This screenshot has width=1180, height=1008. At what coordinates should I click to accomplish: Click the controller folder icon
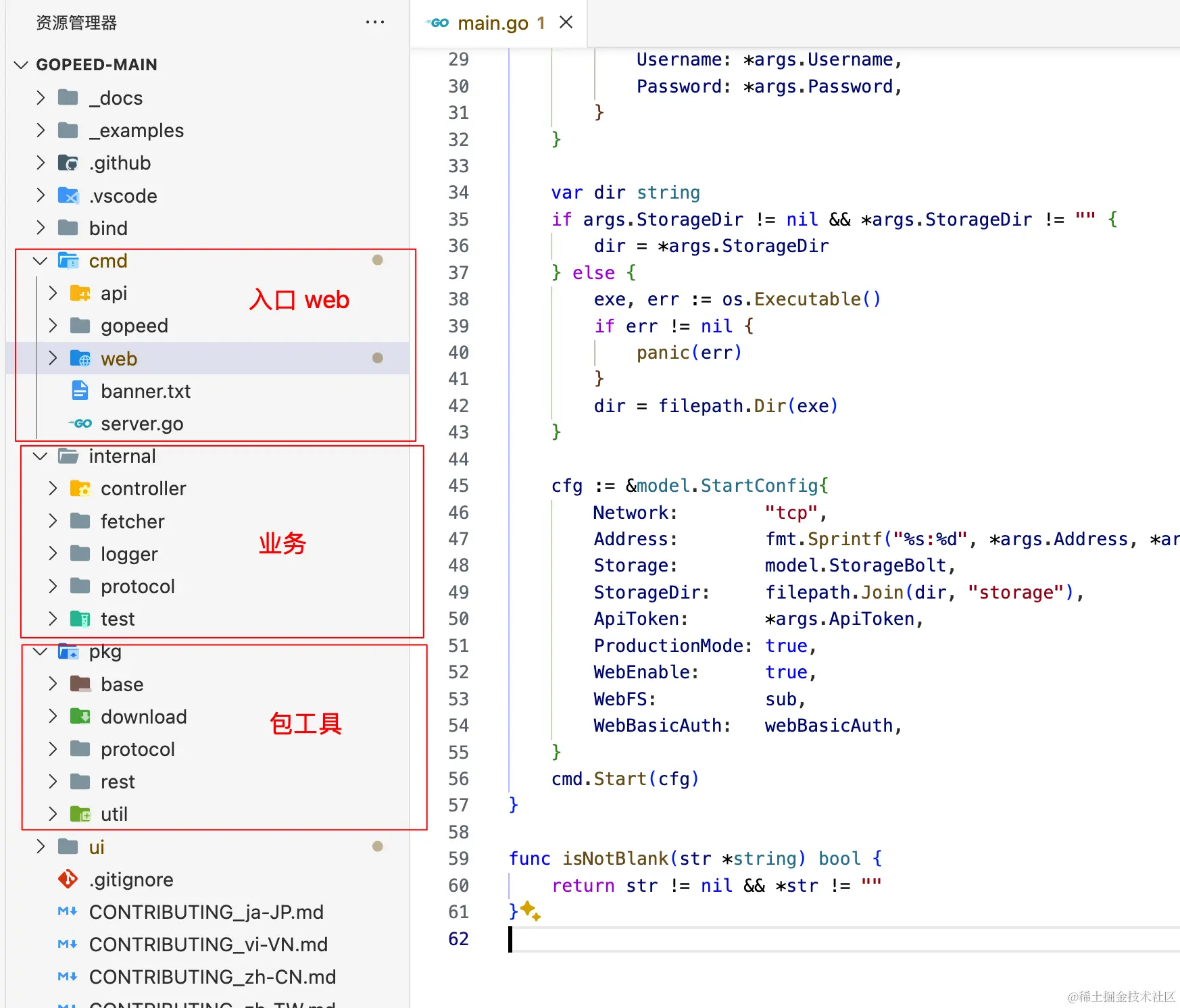[x=80, y=488]
